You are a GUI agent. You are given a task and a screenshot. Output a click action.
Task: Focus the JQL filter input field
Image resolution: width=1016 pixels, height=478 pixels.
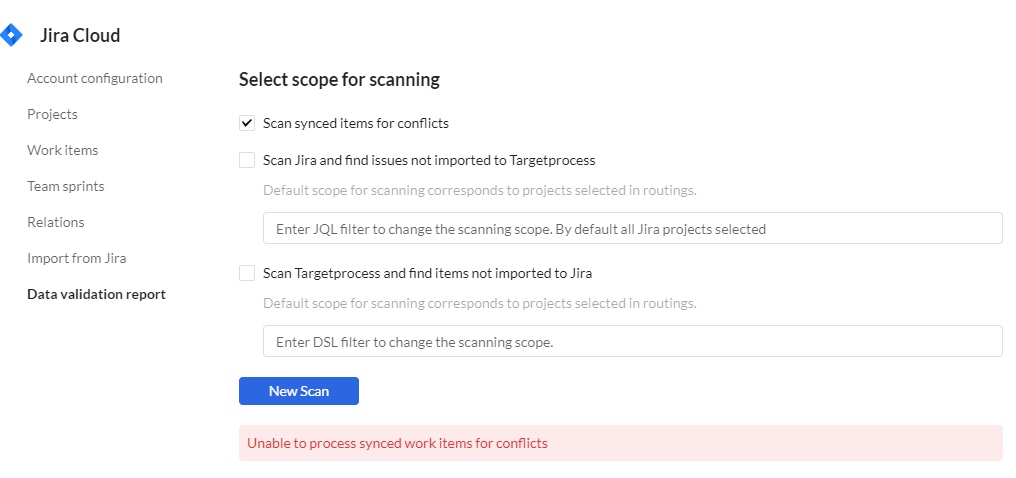coord(632,229)
